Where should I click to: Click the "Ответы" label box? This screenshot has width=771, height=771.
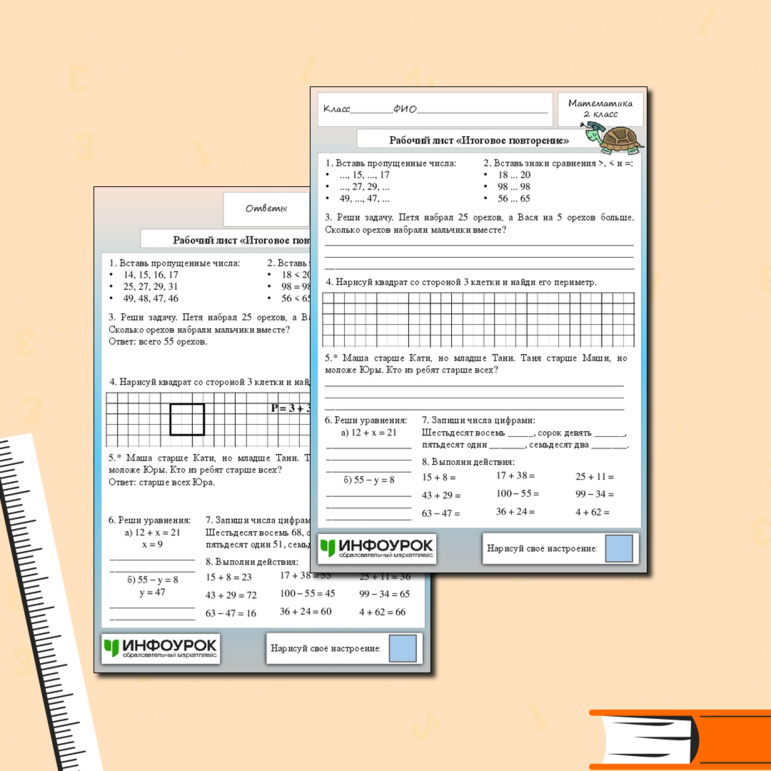click(x=266, y=209)
